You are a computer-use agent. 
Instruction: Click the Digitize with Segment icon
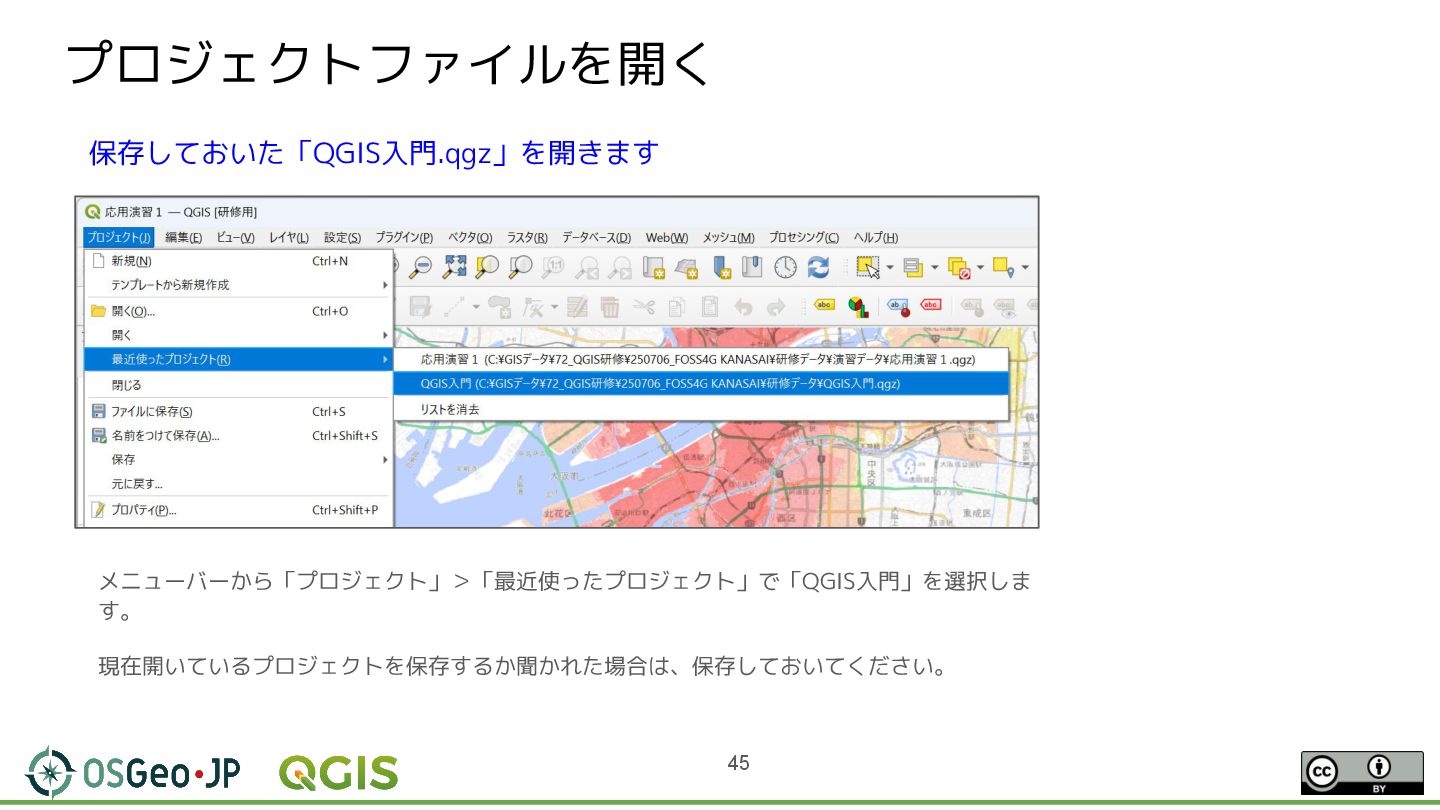click(455, 307)
